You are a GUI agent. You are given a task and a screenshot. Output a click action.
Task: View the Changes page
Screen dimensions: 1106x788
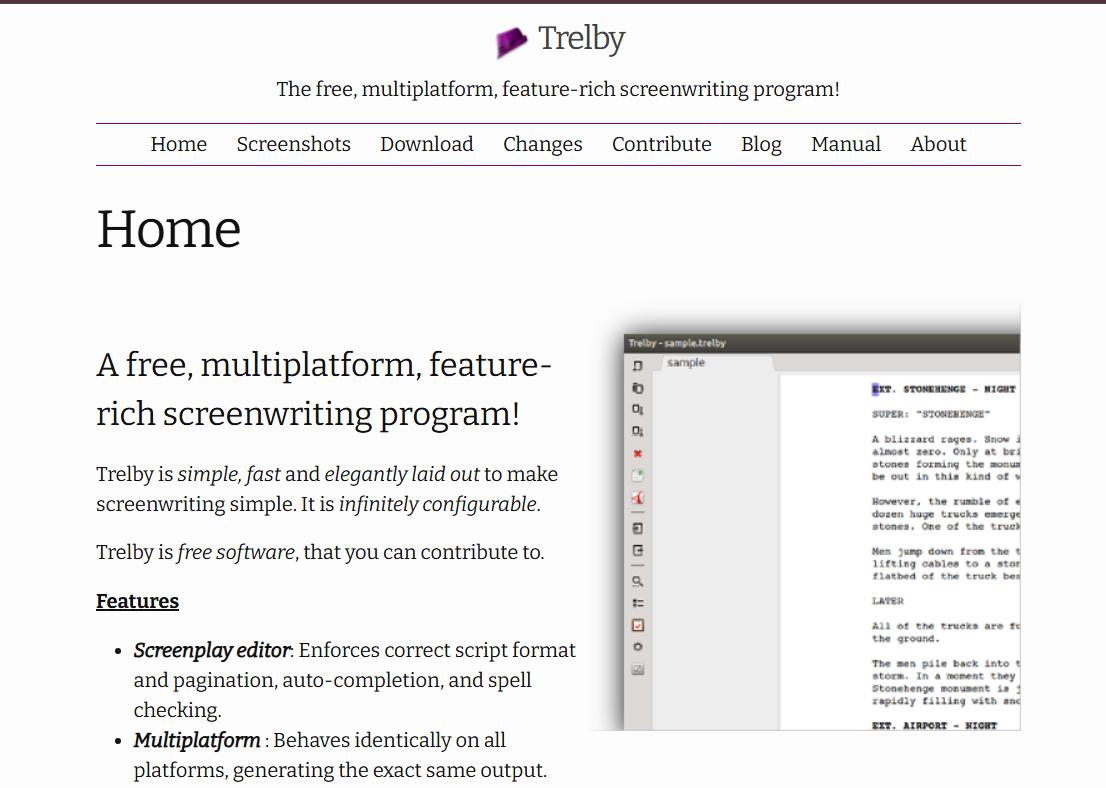(542, 145)
